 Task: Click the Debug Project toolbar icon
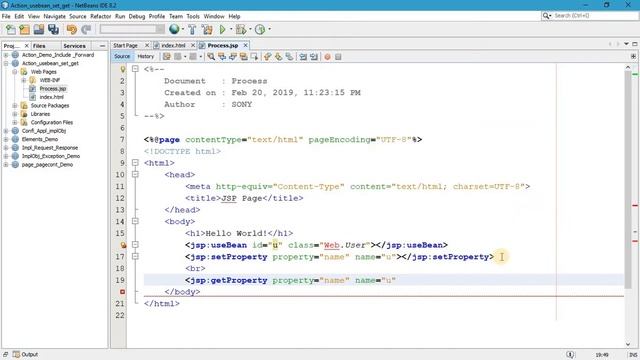pos(241,29)
